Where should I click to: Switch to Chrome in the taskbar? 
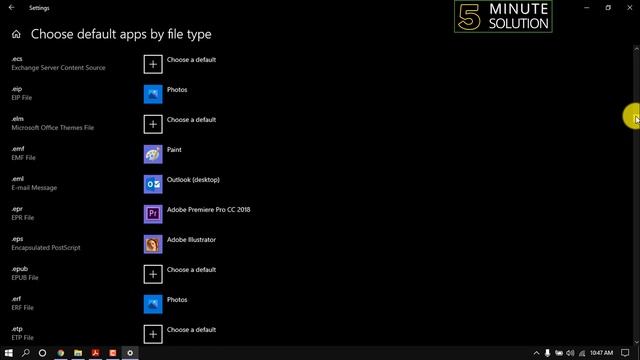point(61,353)
